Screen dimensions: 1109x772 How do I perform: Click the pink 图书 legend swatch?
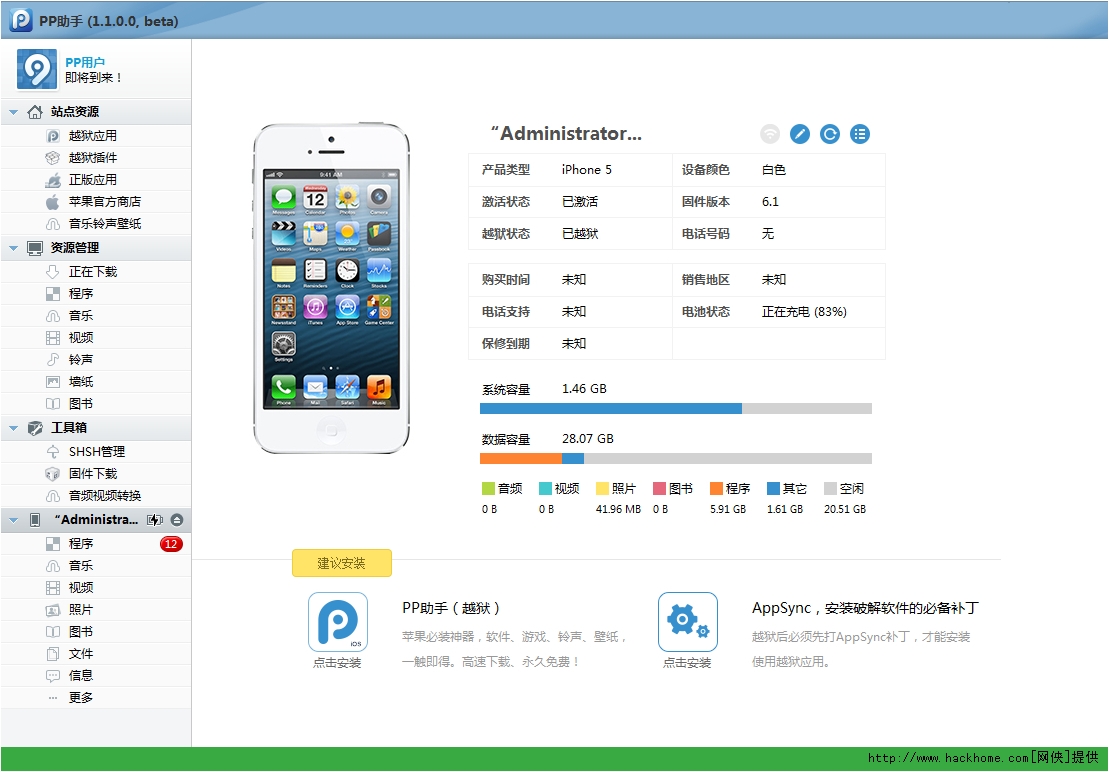coord(659,489)
